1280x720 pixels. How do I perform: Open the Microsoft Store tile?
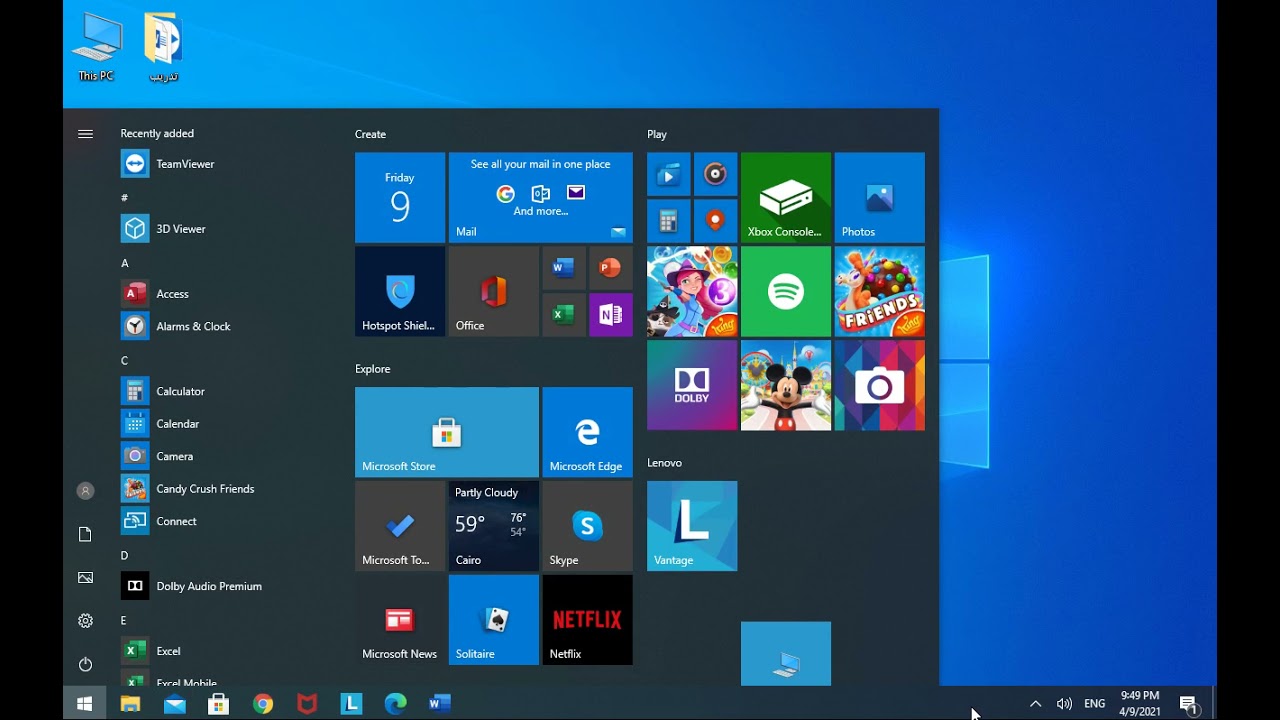pos(447,433)
